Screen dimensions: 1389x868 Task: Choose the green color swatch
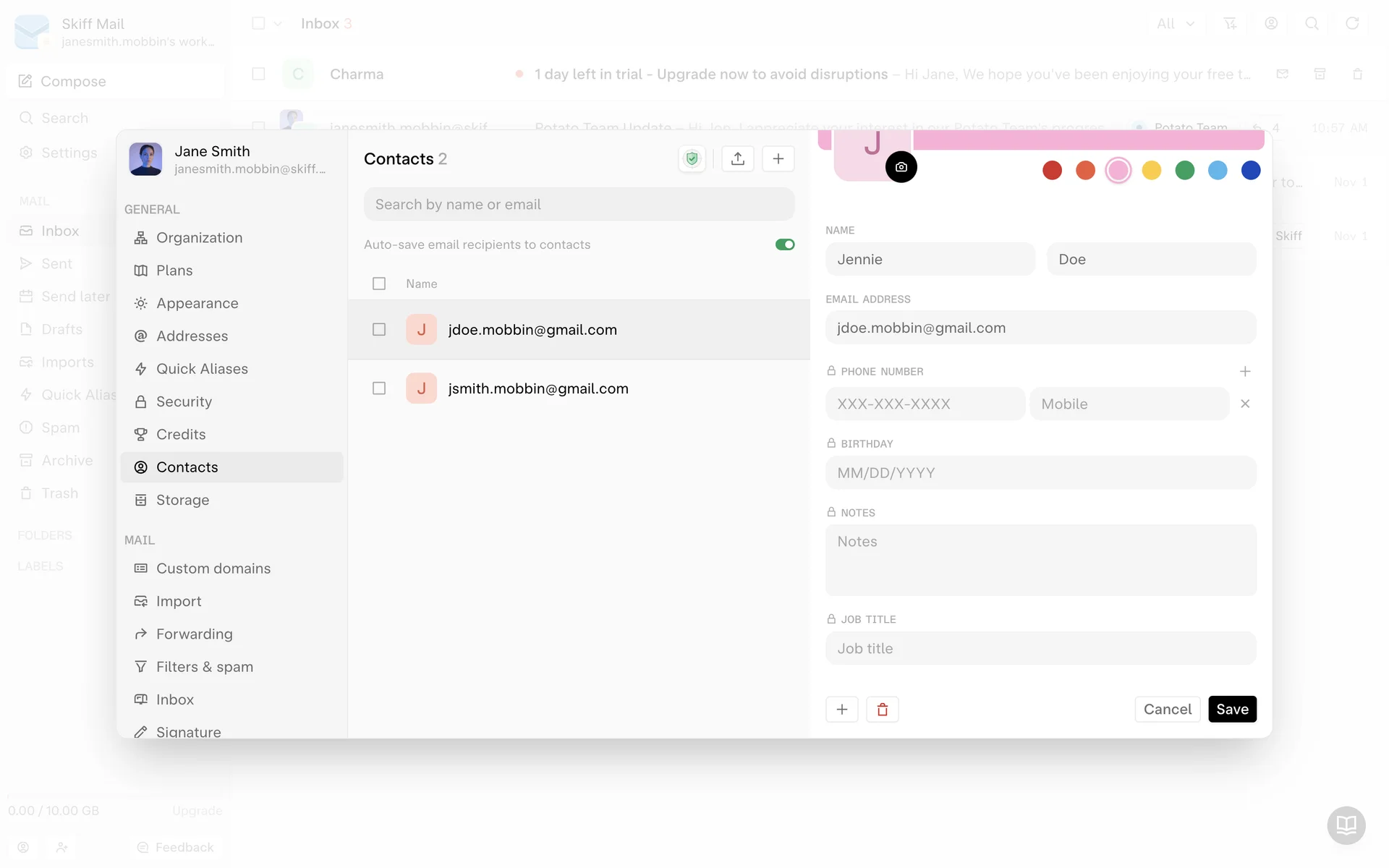point(1184,171)
